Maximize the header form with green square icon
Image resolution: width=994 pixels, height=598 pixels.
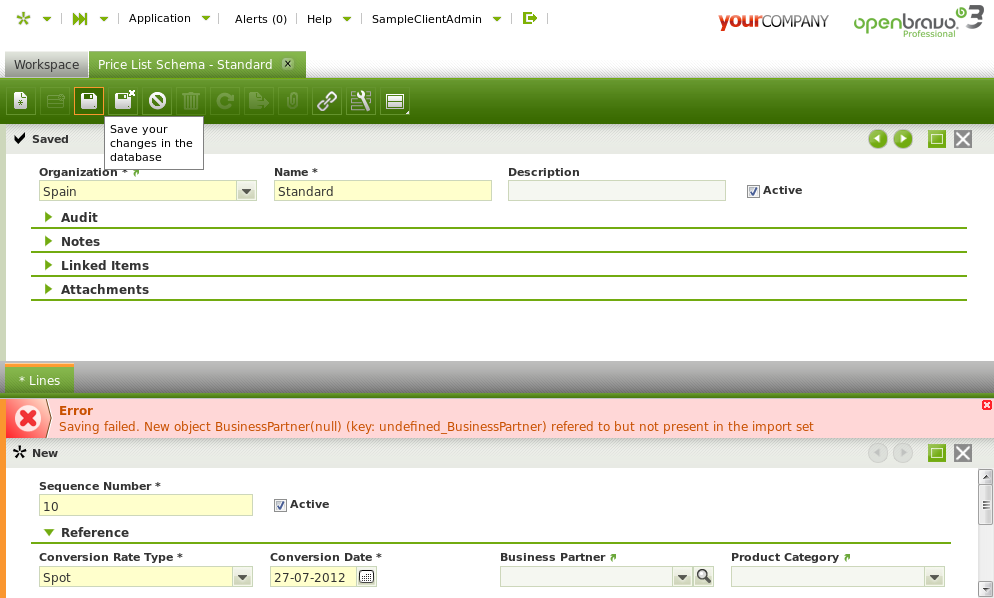pos(937,139)
